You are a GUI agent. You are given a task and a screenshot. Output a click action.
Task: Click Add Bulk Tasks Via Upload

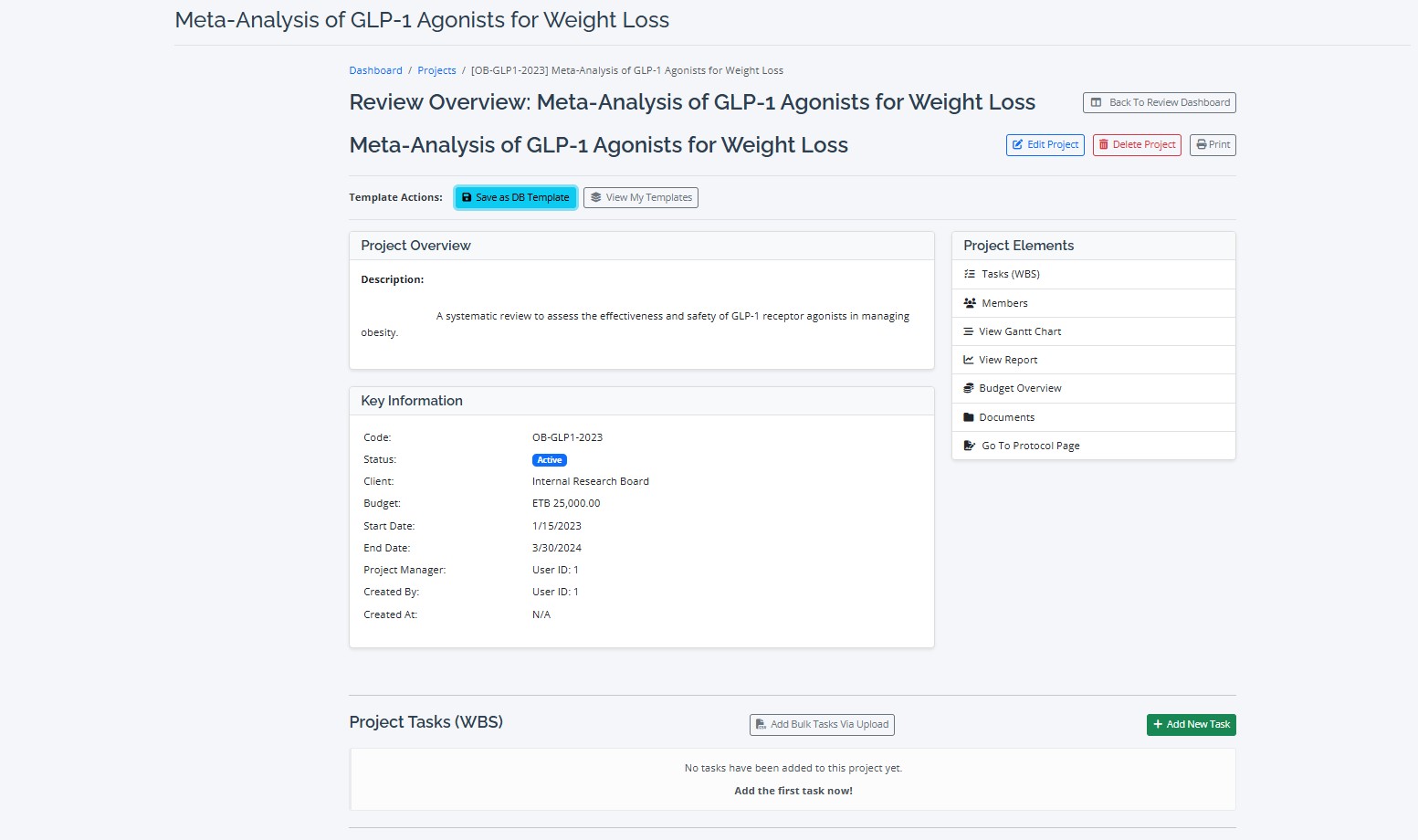822,724
